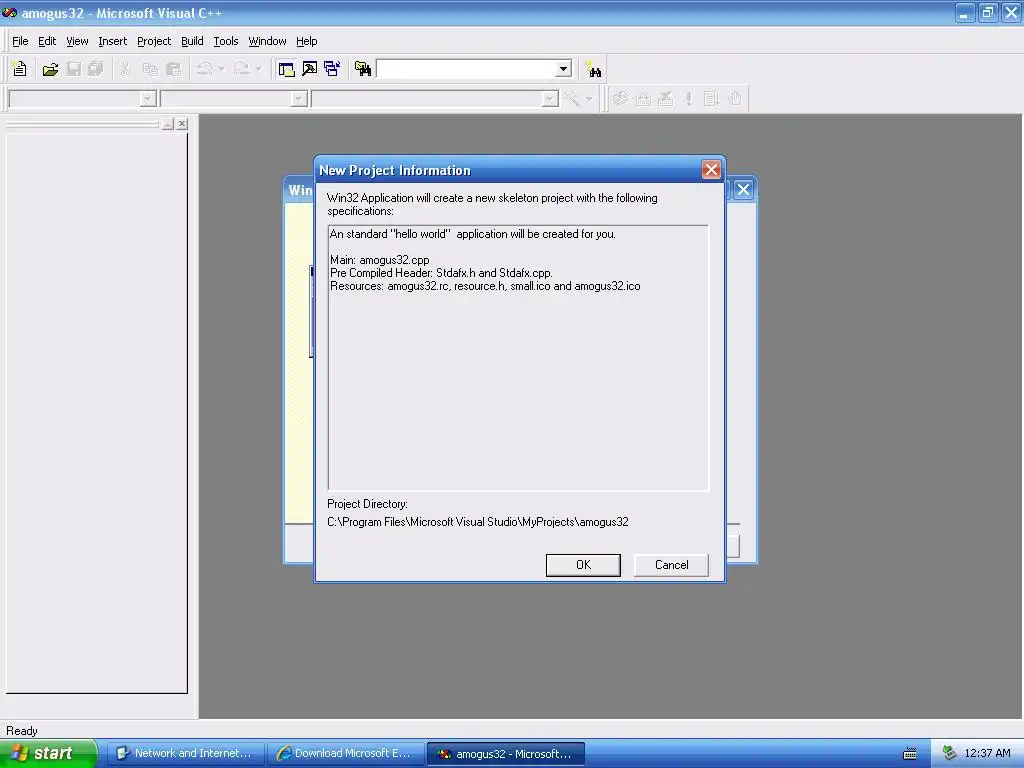Viewport: 1024px width, 768px height.
Task: Click the Go debug icon
Action: pyautogui.click(x=711, y=99)
